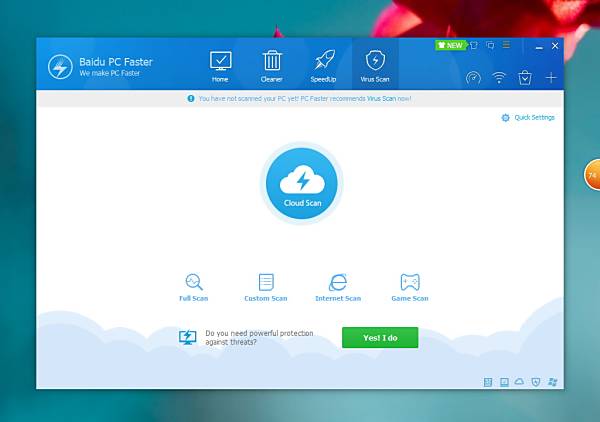Click the Windows flag status icon
The height and width of the screenshot is (422, 600).
[553, 382]
